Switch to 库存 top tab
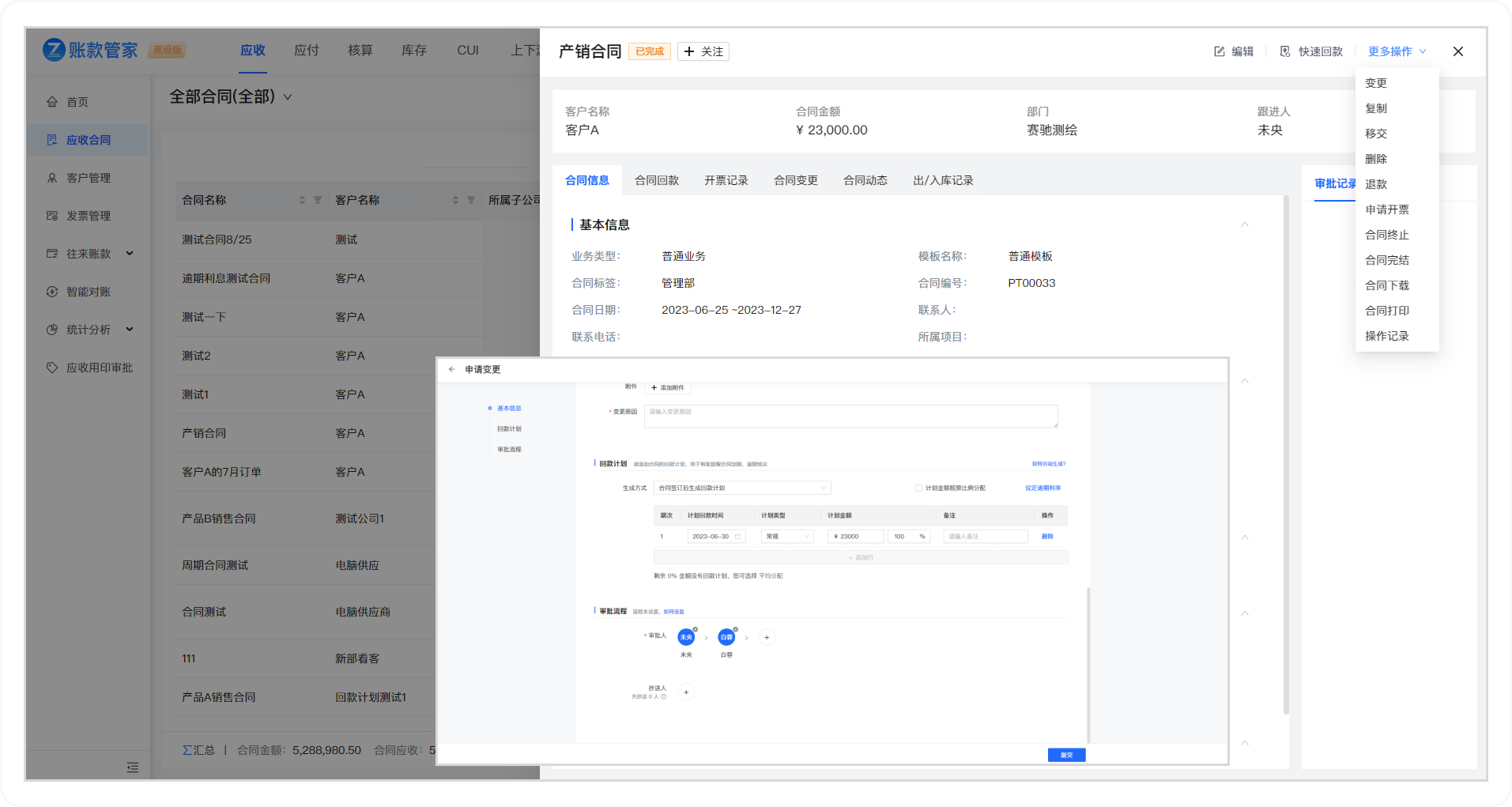This screenshot has width=1512, height=807. [414, 50]
